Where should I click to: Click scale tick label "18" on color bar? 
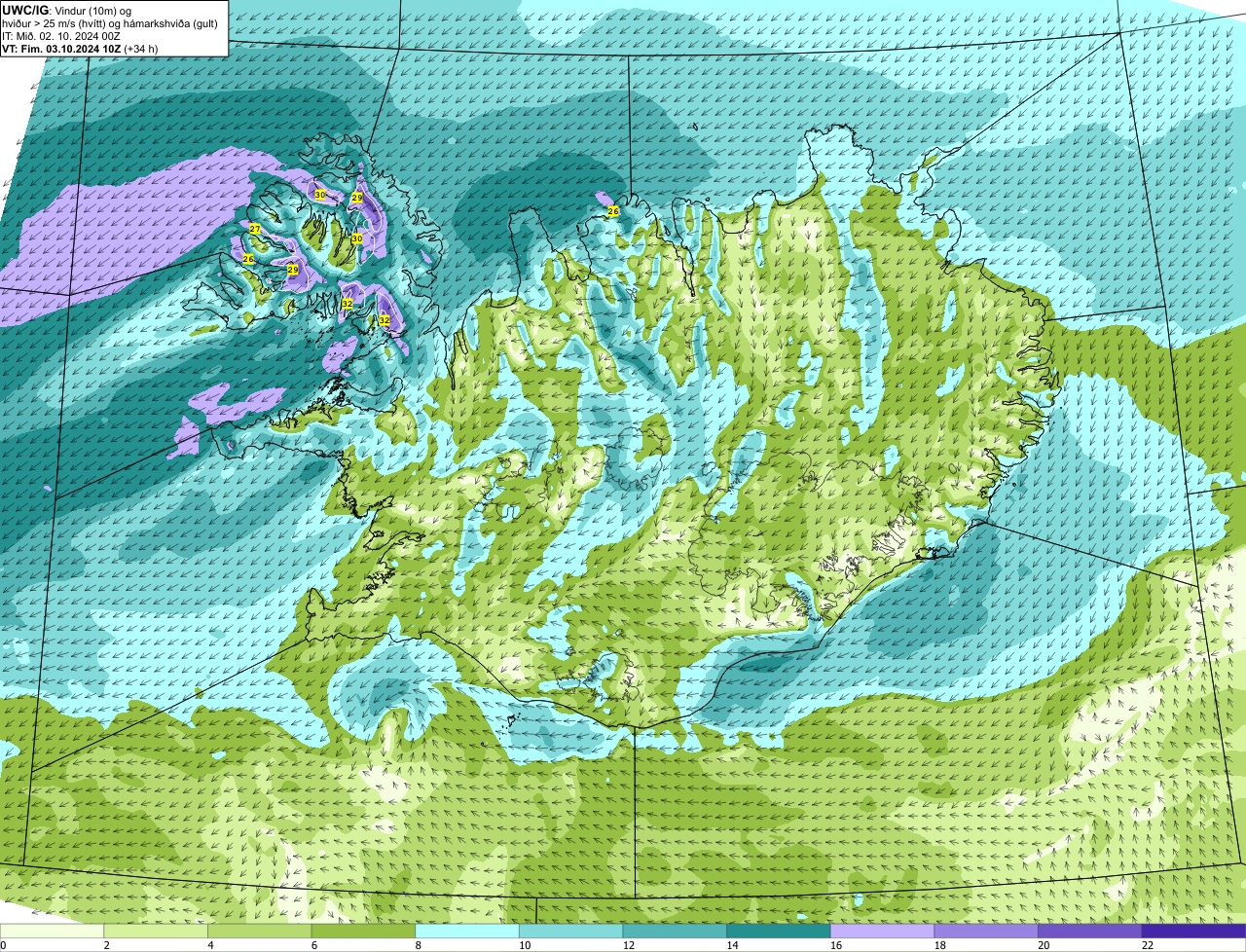tap(939, 945)
